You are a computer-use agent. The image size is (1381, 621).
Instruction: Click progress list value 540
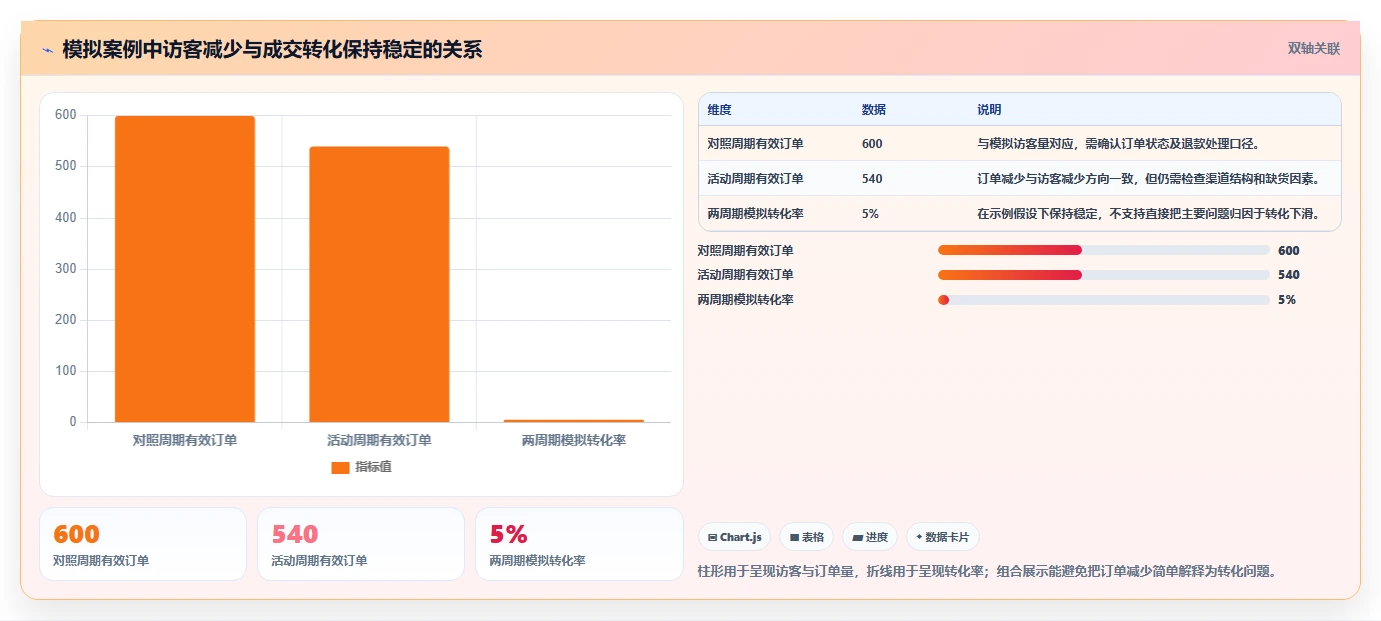[x=1289, y=275]
